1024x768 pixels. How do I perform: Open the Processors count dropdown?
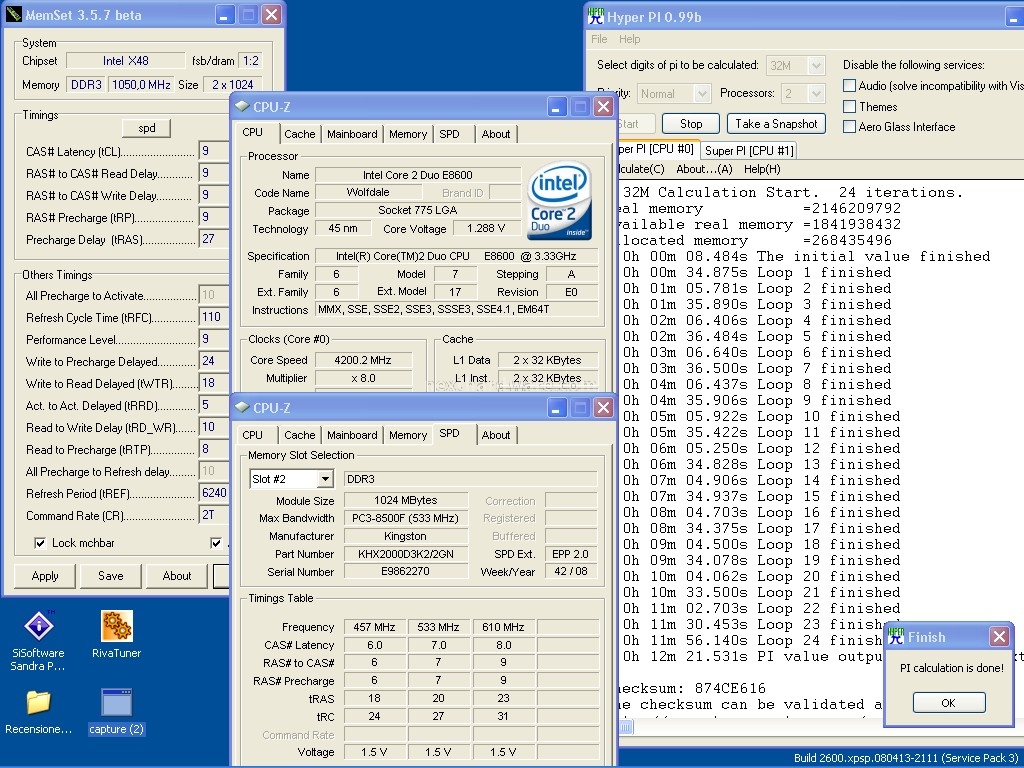click(816, 94)
